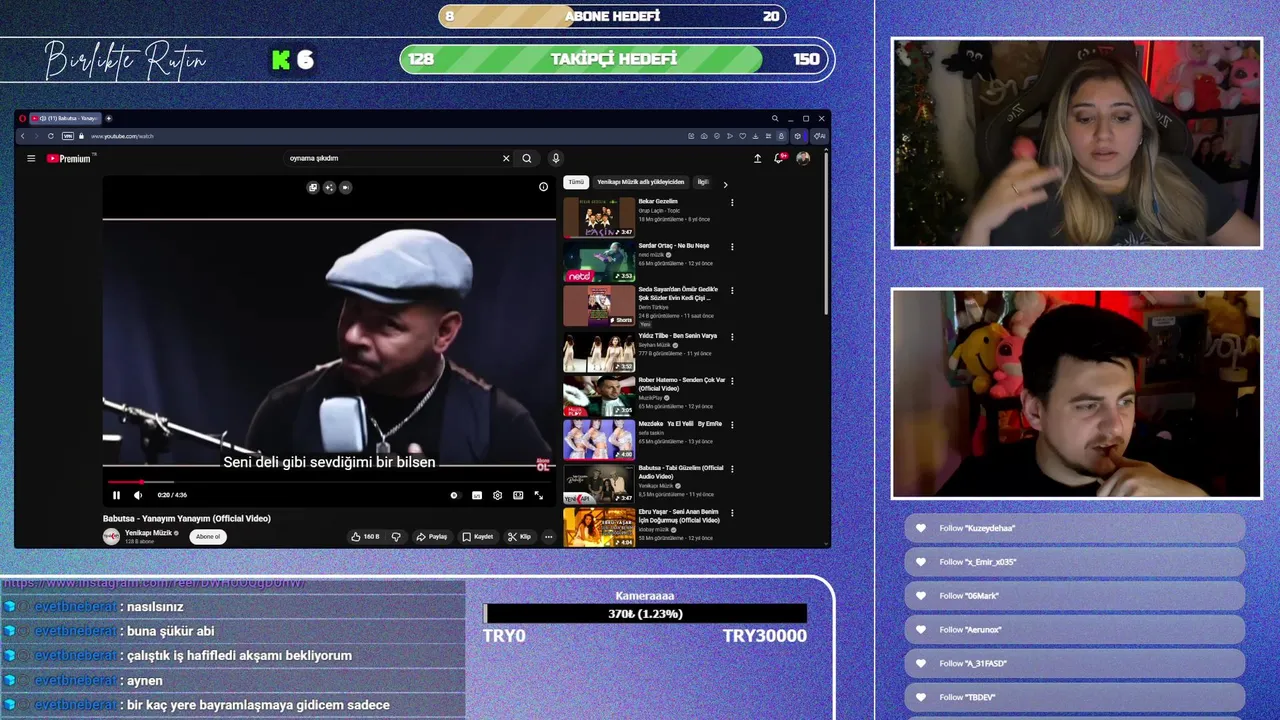
Task: Click the Yıldız Tilbe - Ben Senin Varya title
Action: tap(678, 336)
